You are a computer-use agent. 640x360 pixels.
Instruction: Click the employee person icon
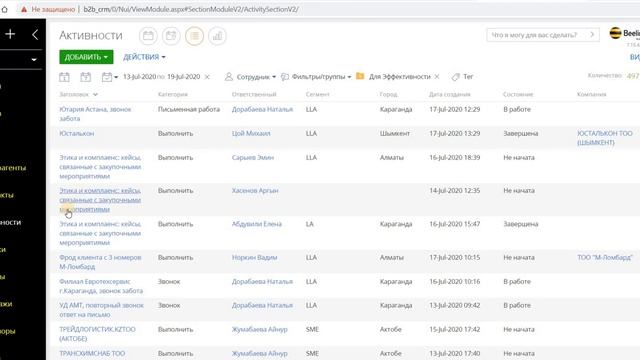pyautogui.click(x=229, y=77)
